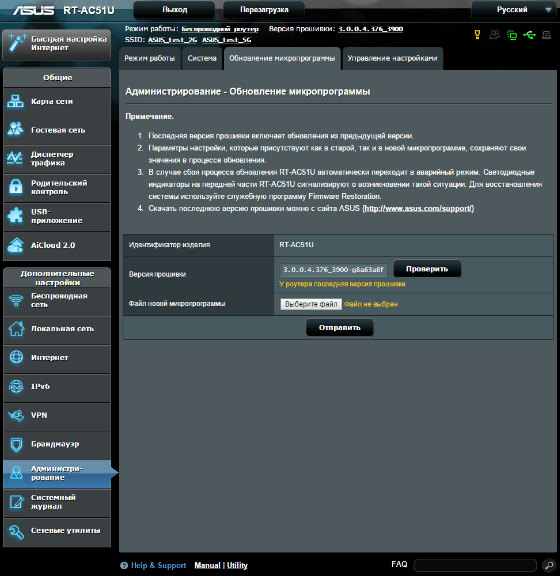
Task: Click the firmware version link in header
Action: 370,29
